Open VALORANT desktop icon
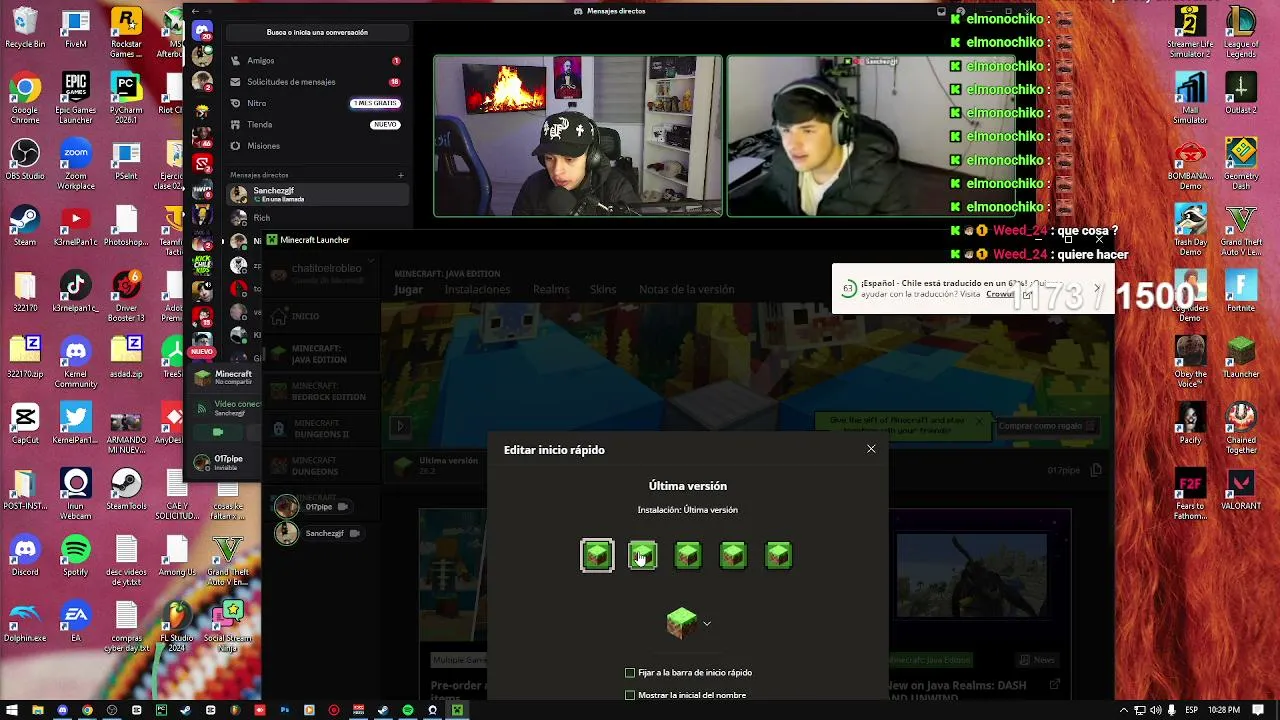The height and width of the screenshot is (720, 1280). (x=1241, y=490)
